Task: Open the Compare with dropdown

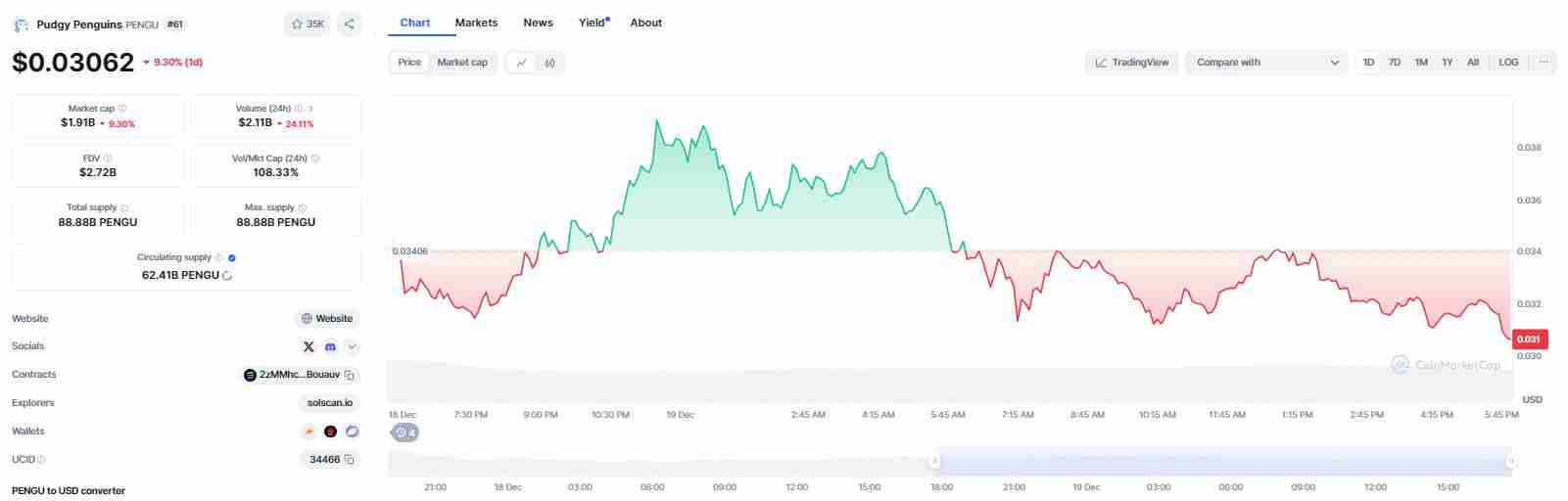Action: pos(1267,63)
